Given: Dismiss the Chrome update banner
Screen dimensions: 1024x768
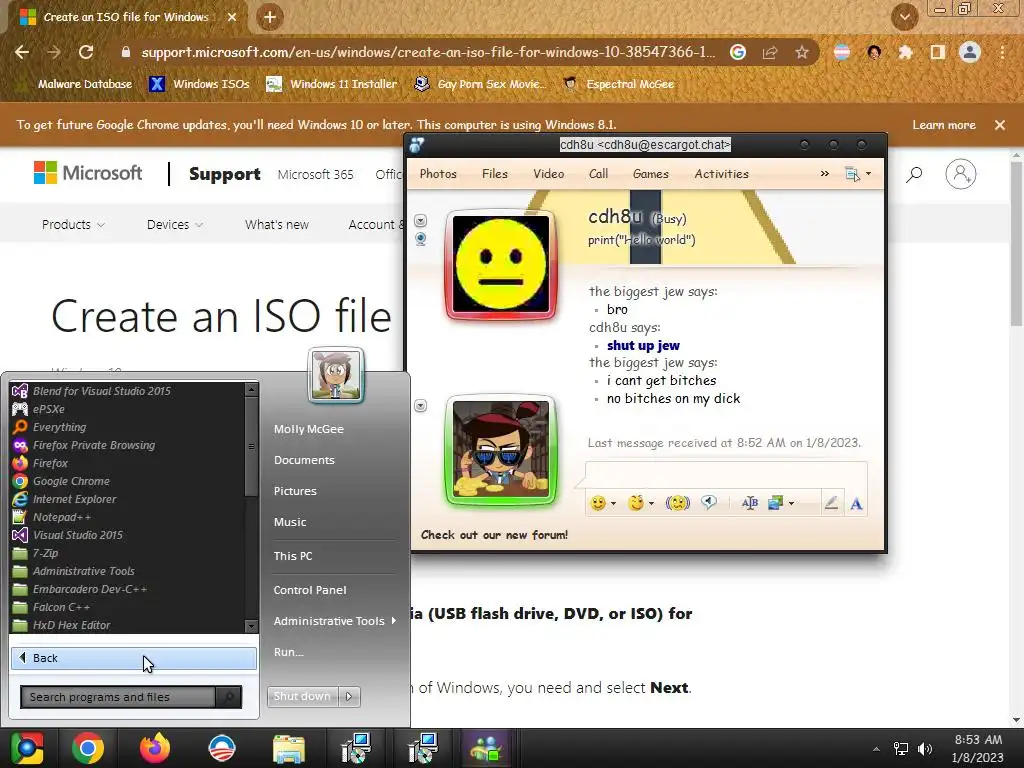Looking at the screenshot, I should [1000, 125].
